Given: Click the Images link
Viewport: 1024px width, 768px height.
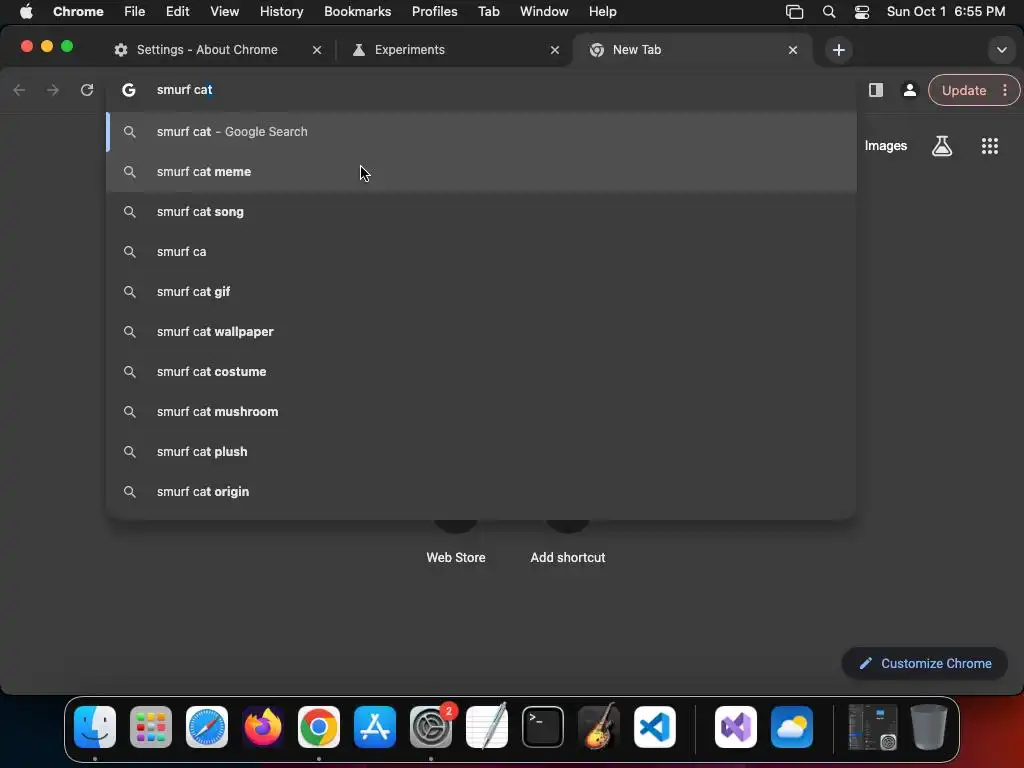Looking at the screenshot, I should tap(886, 146).
